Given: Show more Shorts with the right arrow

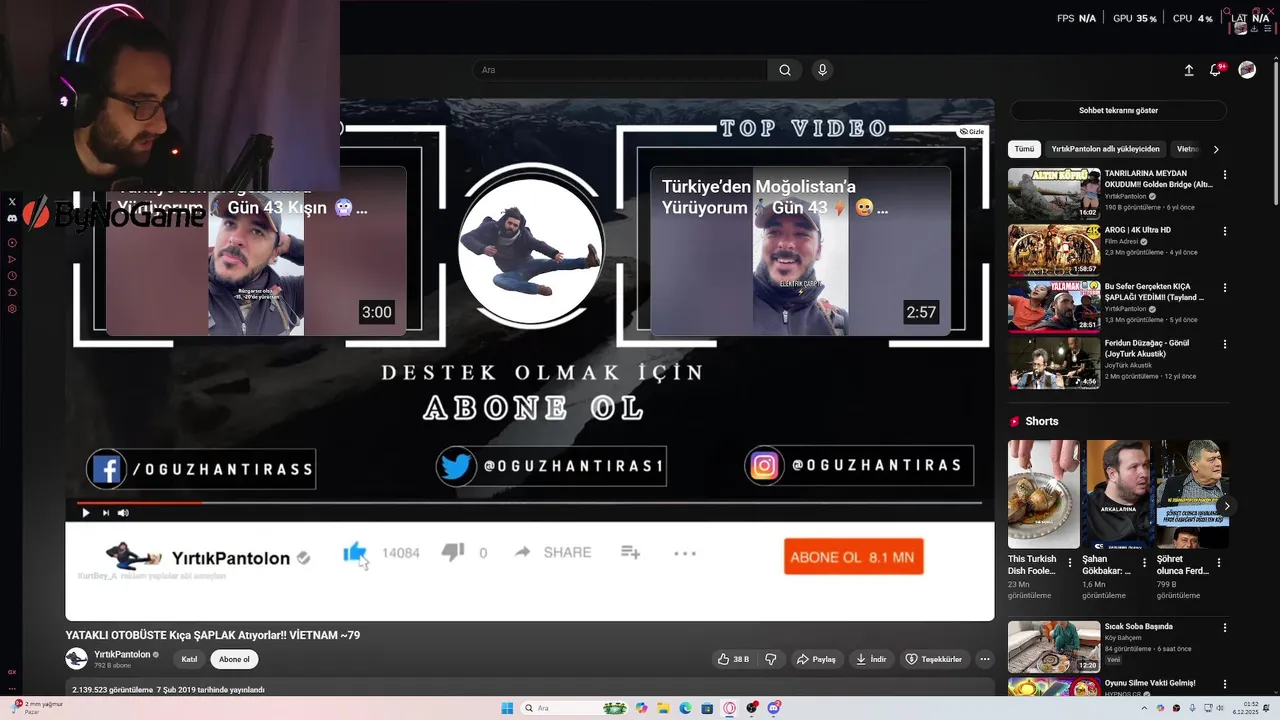Looking at the screenshot, I should [x=1227, y=506].
